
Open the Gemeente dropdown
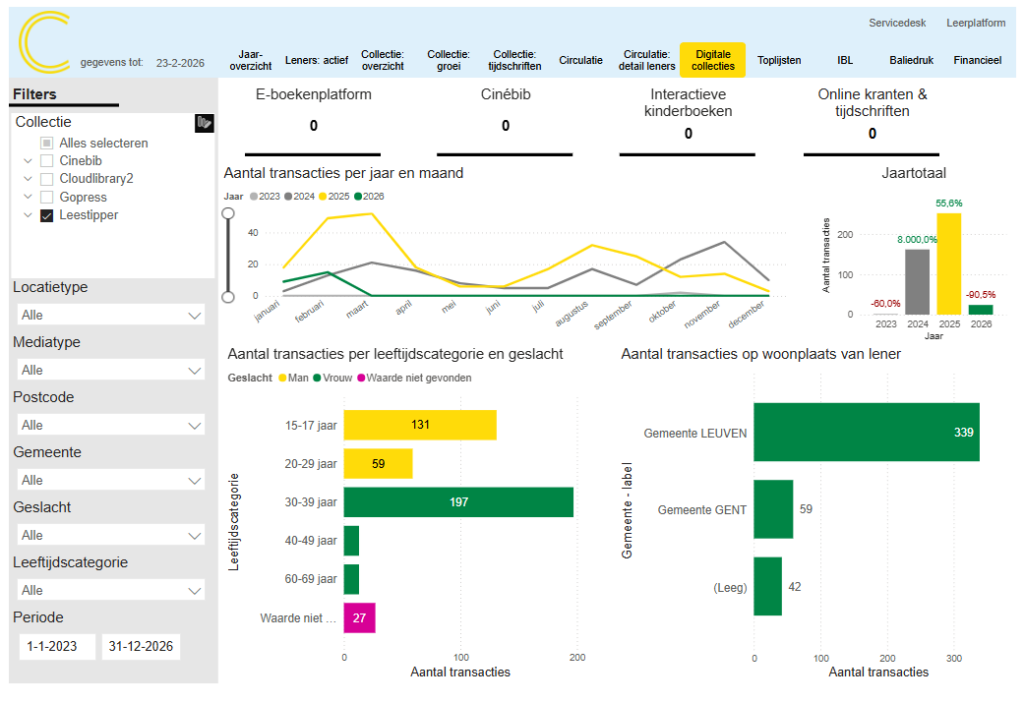112,480
